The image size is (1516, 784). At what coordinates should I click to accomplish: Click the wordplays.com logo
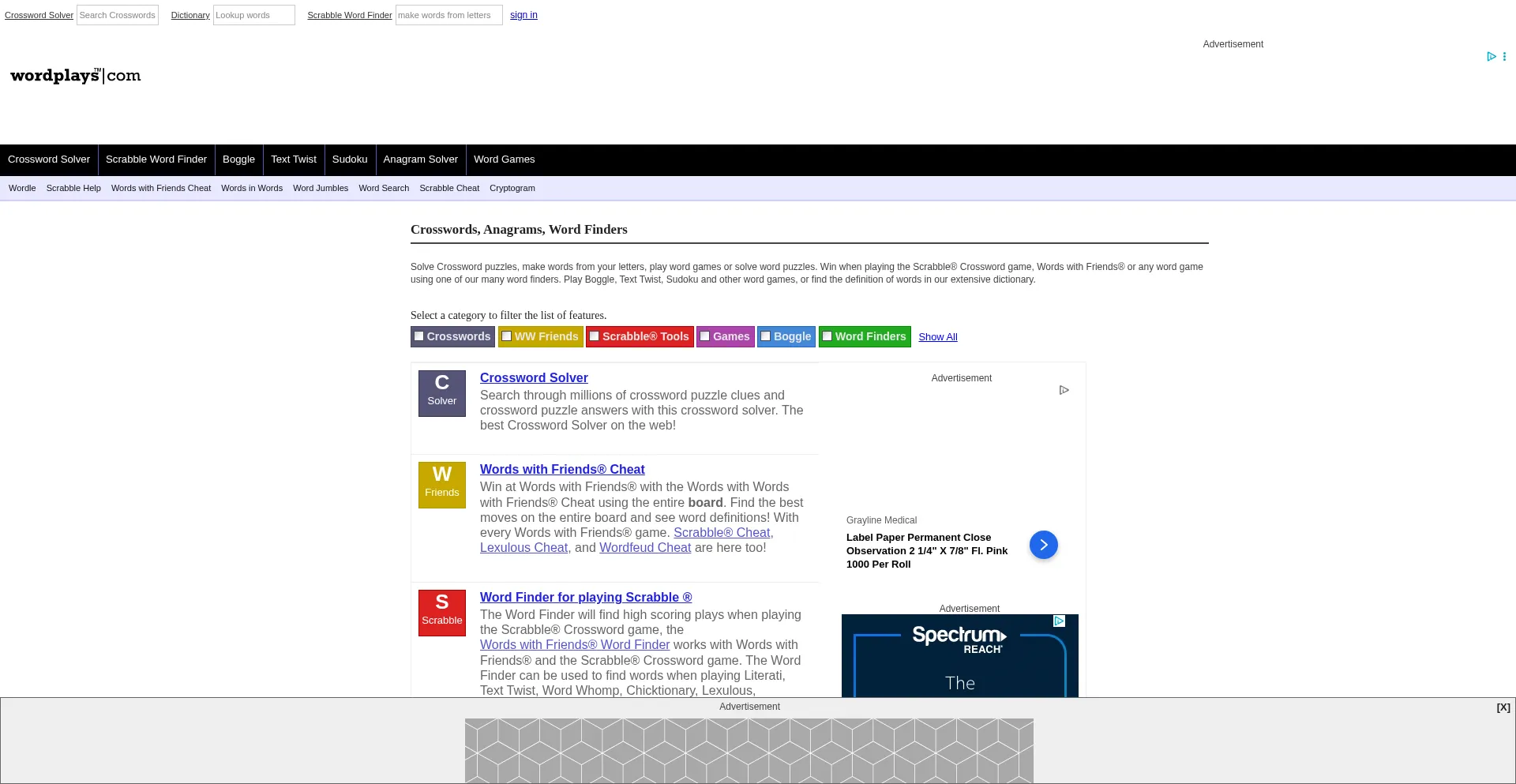pos(76,76)
